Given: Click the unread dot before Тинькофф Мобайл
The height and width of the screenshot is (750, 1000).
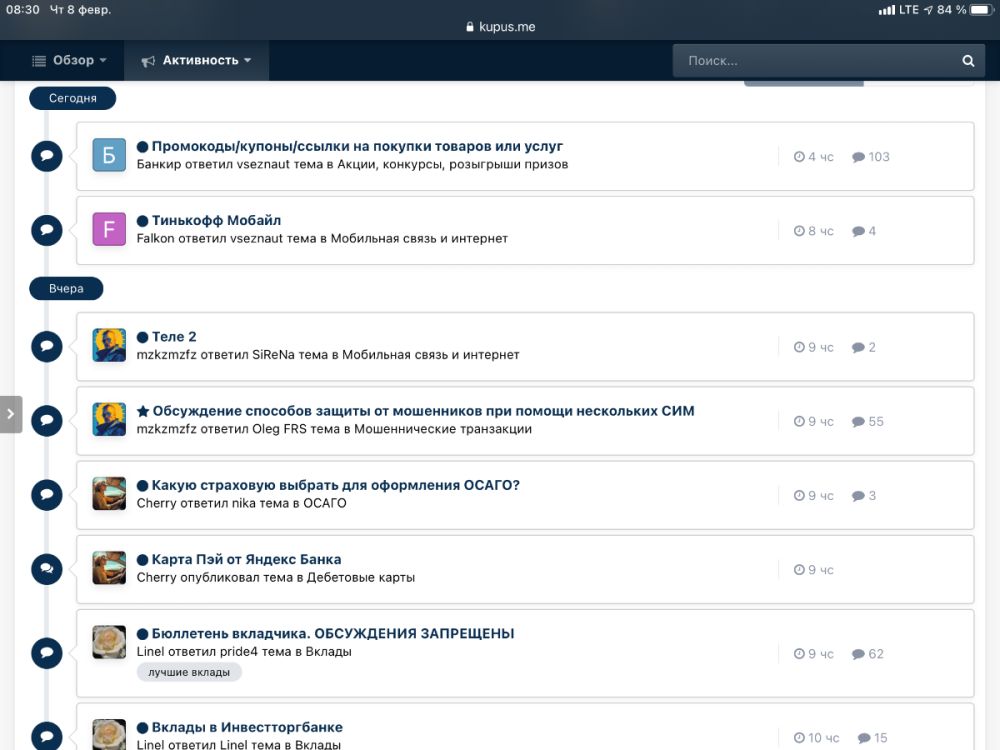Looking at the screenshot, I should (142, 221).
